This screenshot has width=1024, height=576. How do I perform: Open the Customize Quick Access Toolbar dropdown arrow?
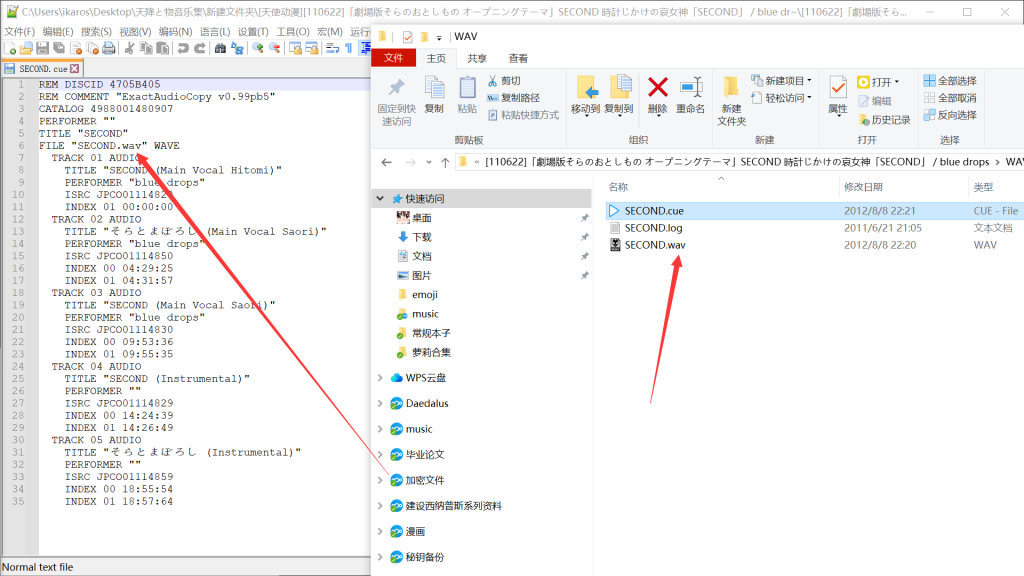(x=439, y=38)
